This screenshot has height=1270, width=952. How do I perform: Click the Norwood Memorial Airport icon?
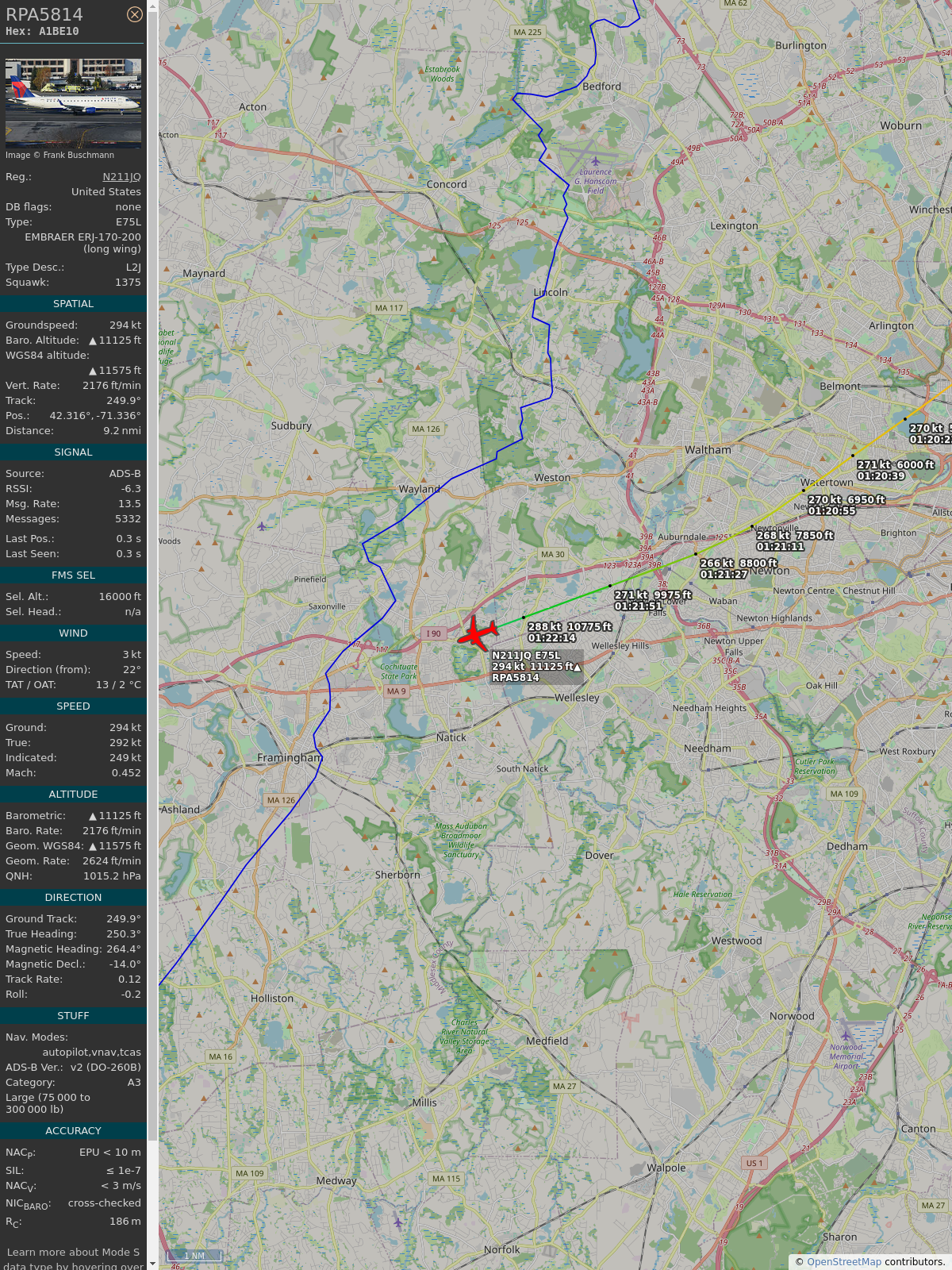point(846,1035)
